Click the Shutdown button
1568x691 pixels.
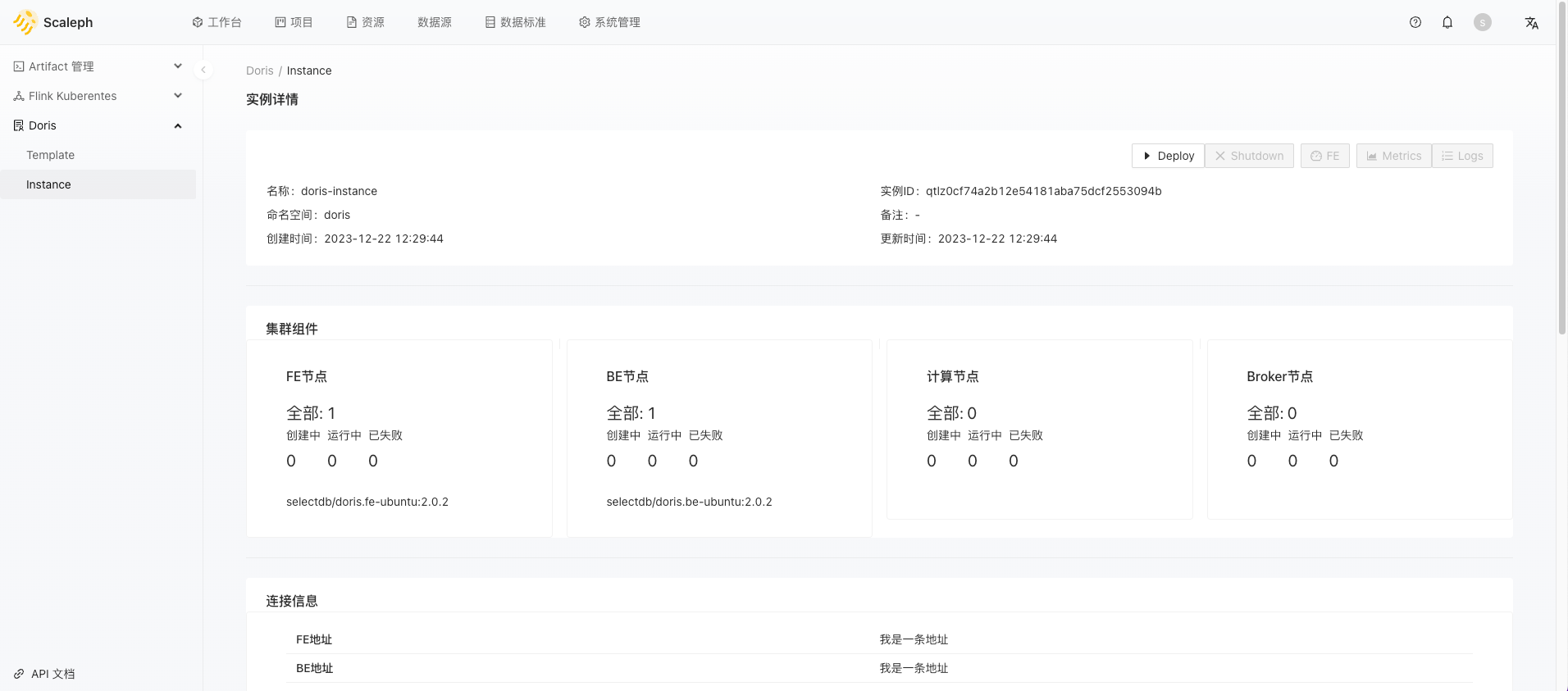(x=1249, y=156)
